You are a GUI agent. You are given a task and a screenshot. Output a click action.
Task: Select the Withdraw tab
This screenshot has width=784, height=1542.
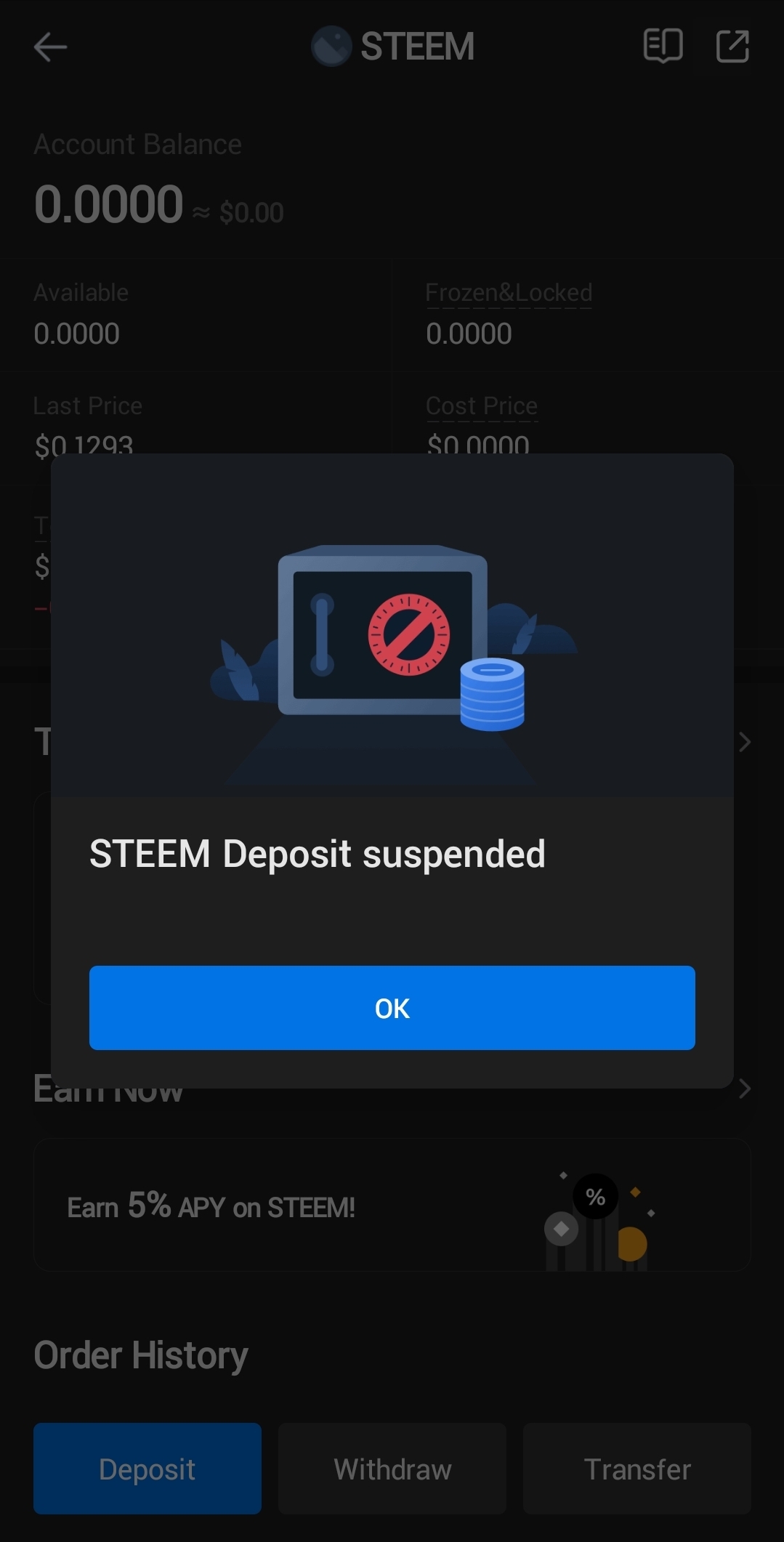coord(392,1469)
